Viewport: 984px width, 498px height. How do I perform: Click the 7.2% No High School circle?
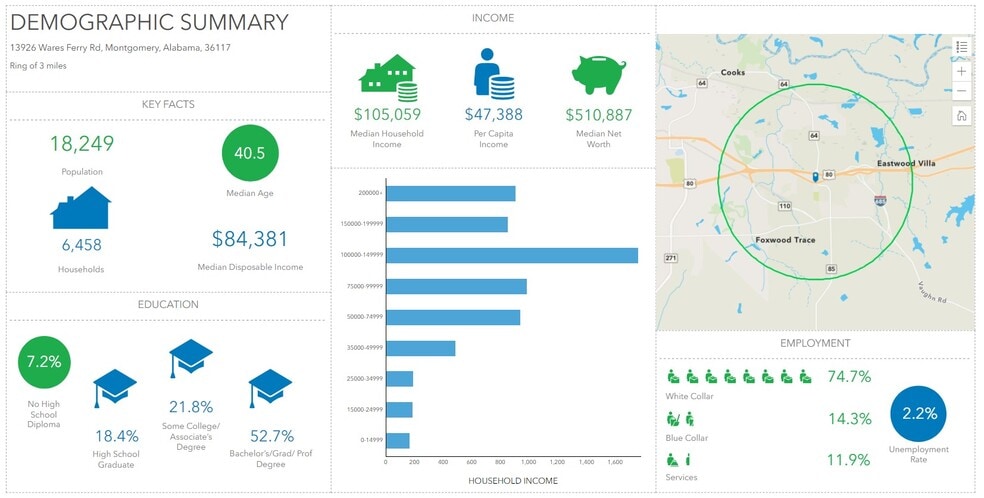(45, 360)
